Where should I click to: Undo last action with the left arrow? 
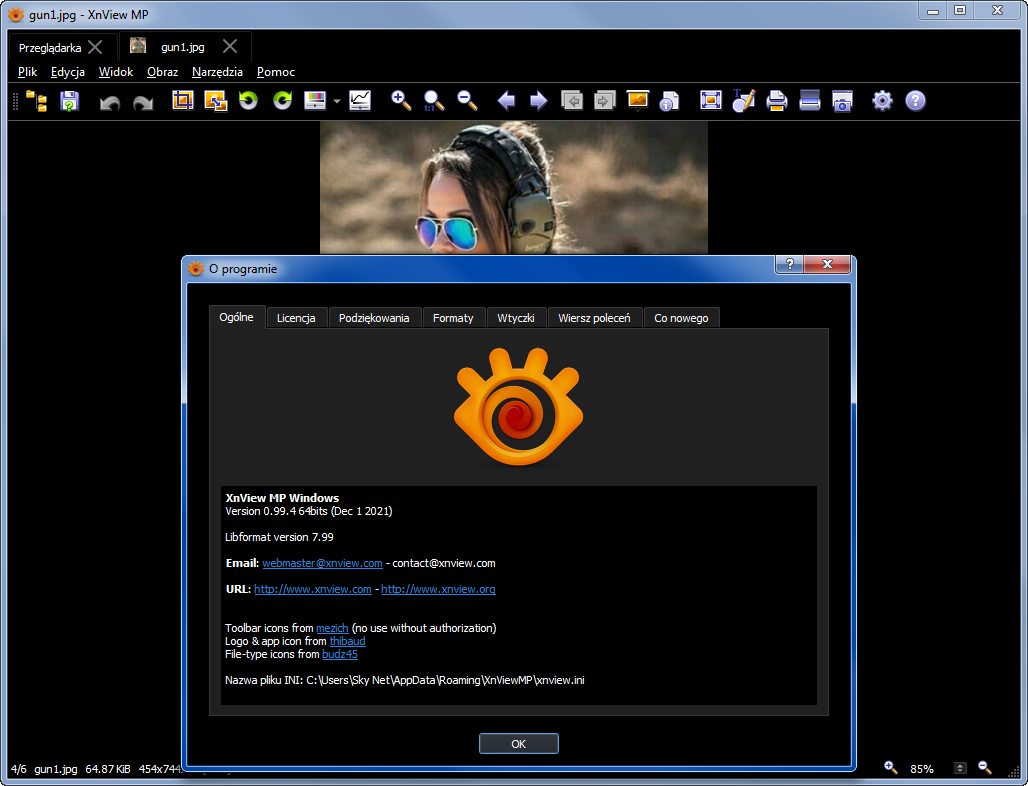pyautogui.click(x=109, y=102)
